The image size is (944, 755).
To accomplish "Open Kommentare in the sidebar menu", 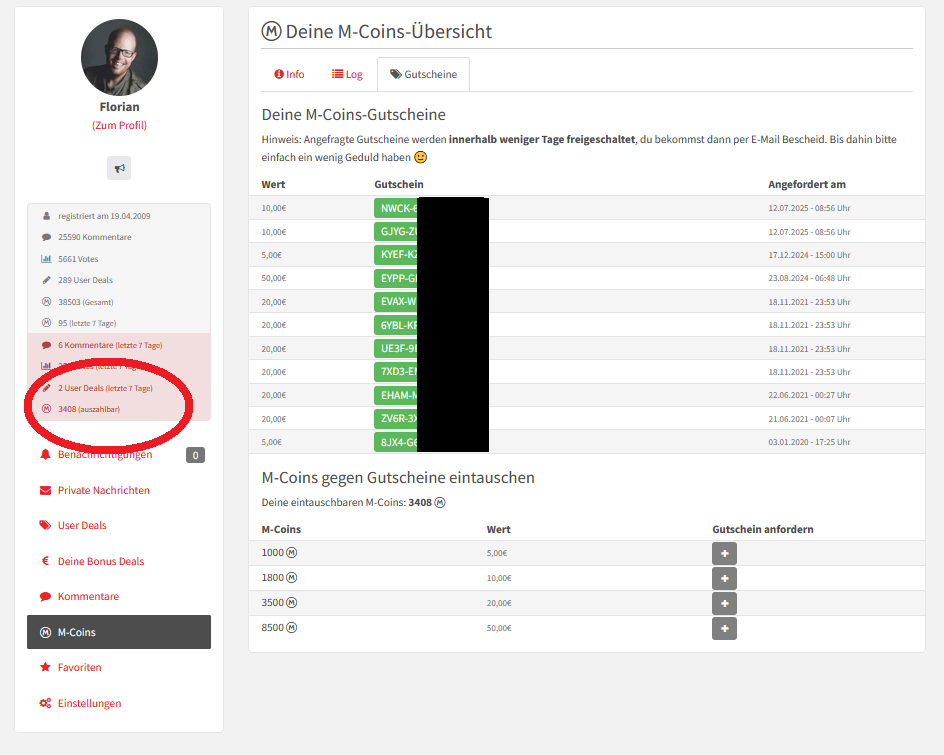I will coord(88,596).
